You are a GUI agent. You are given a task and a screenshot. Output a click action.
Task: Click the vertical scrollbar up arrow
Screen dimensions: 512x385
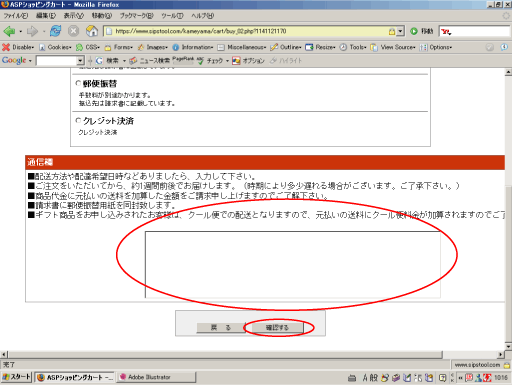click(x=508, y=72)
